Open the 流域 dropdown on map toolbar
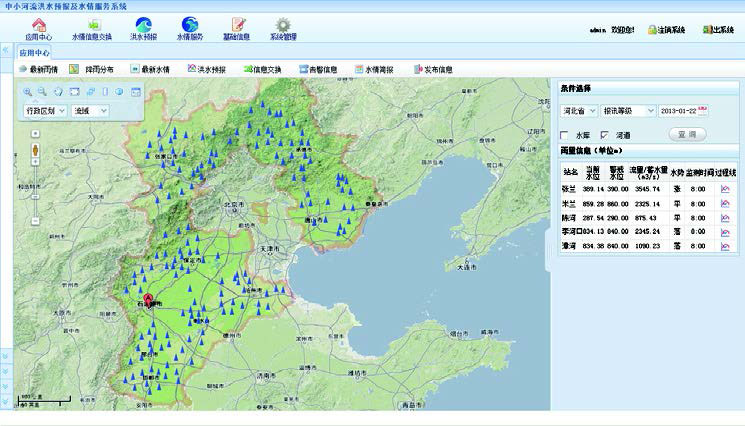This screenshot has height=426, width=745. pyautogui.click(x=103, y=111)
